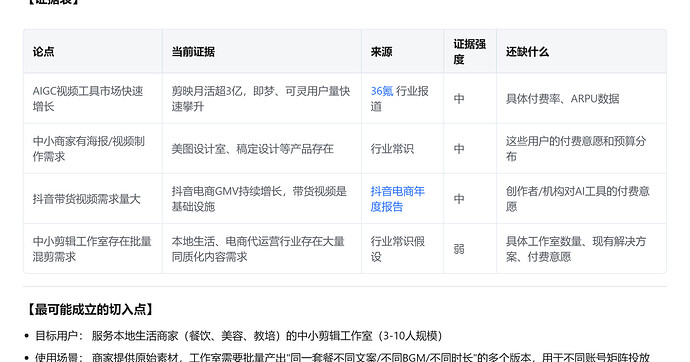
Task: Open the 抖音电商年度报告 link
Action: 397,199
